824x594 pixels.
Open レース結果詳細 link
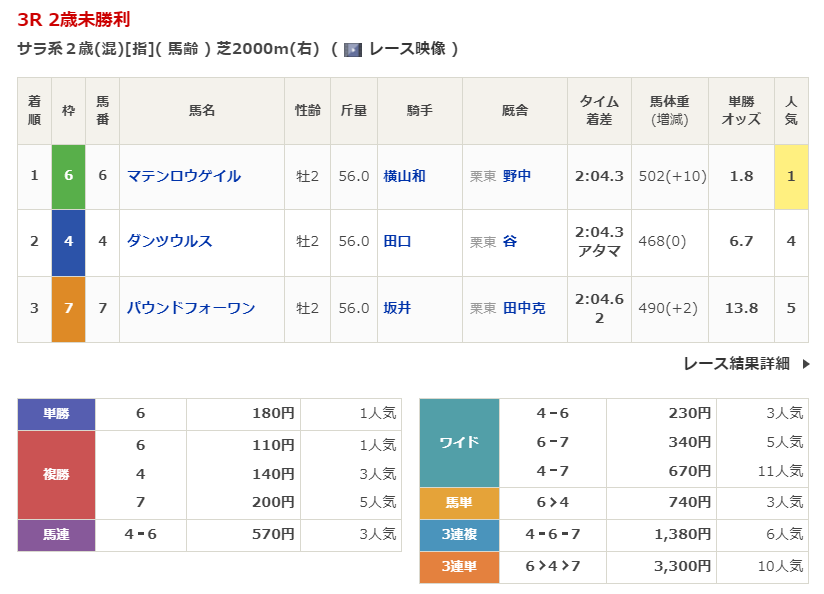(x=736, y=364)
